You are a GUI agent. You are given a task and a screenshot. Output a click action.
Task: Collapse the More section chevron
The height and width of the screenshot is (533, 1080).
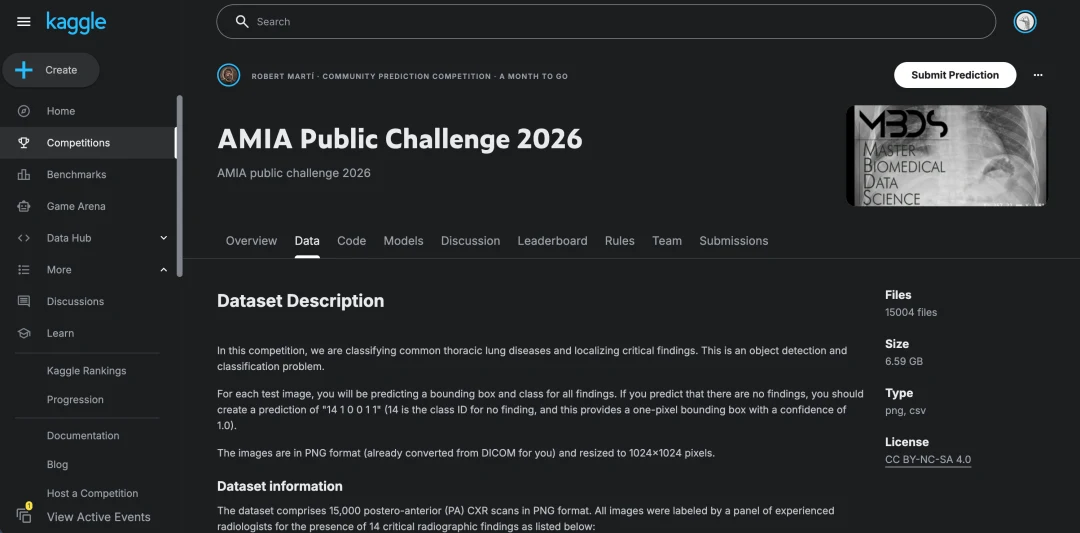164,269
